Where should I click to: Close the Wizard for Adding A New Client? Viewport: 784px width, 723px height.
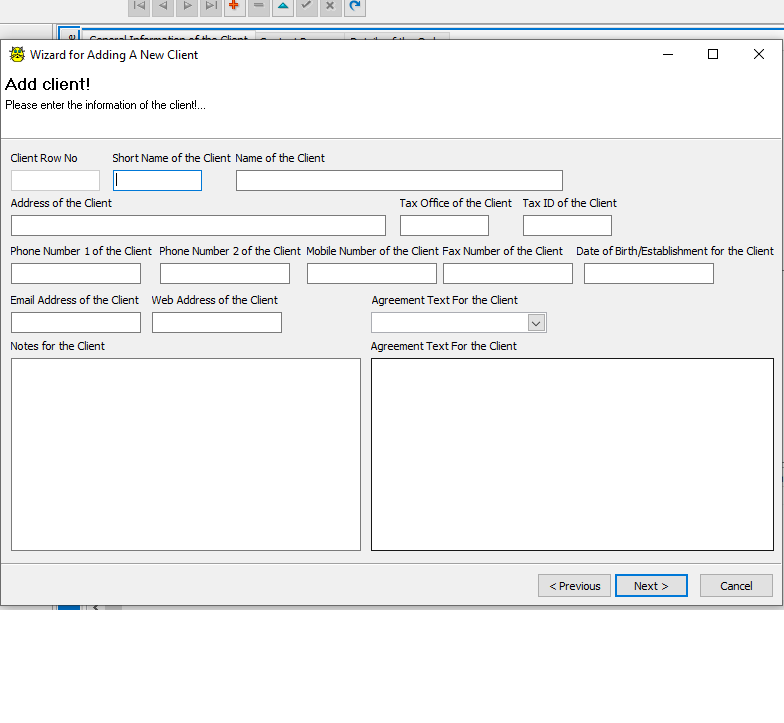(x=758, y=54)
